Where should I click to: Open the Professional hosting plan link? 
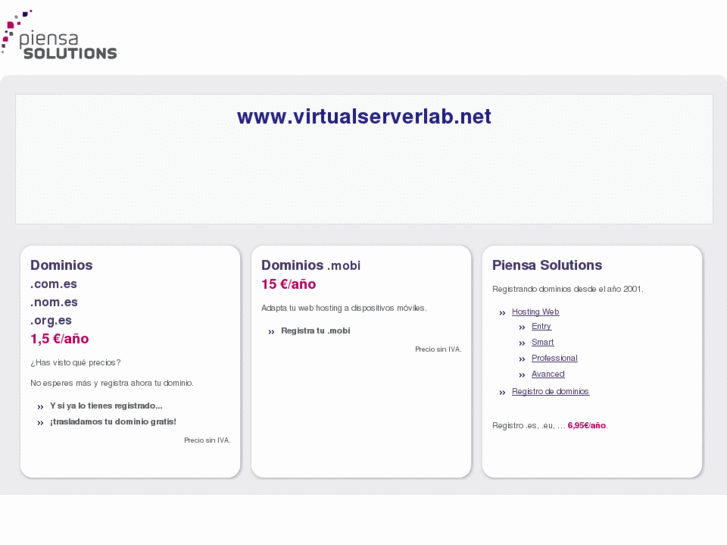click(555, 358)
